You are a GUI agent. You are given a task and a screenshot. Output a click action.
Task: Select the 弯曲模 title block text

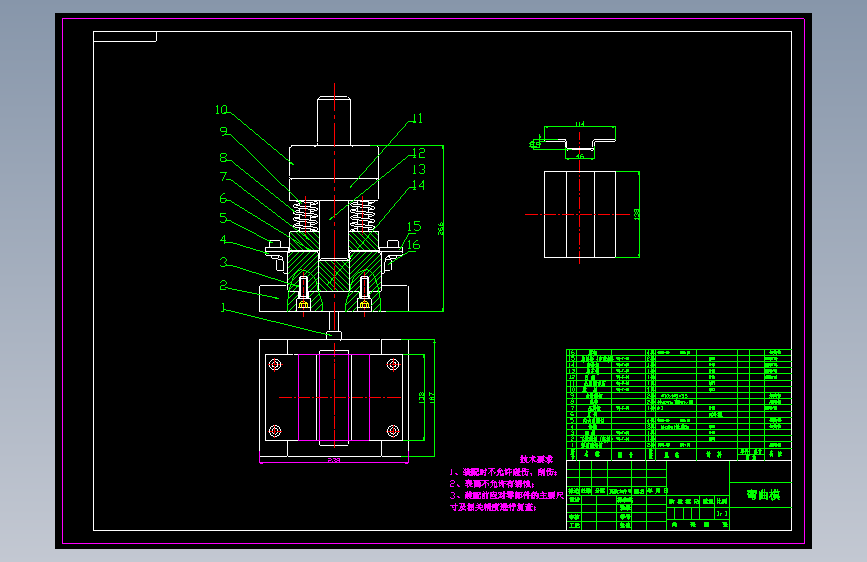pos(761,495)
